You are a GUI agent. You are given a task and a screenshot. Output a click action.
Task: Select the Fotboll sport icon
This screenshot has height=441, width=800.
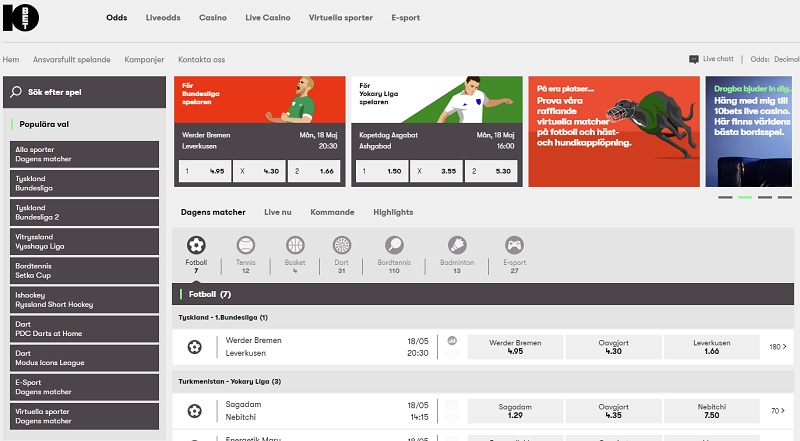[196, 245]
